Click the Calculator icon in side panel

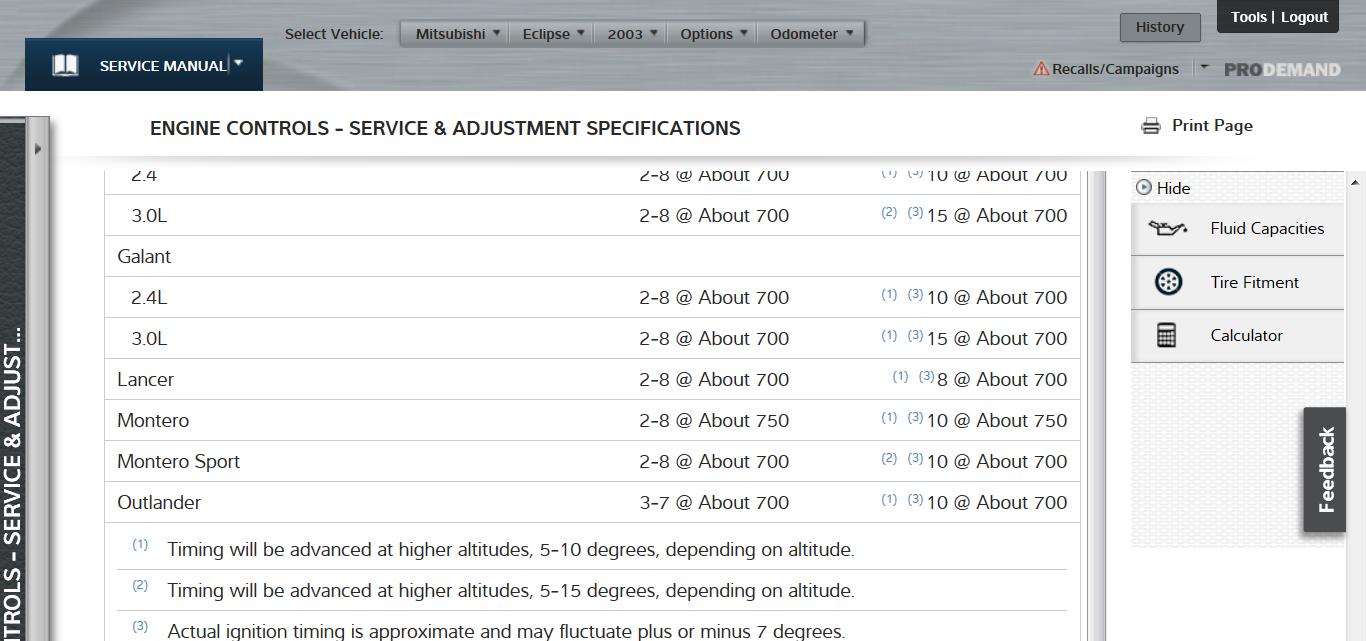point(1166,335)
